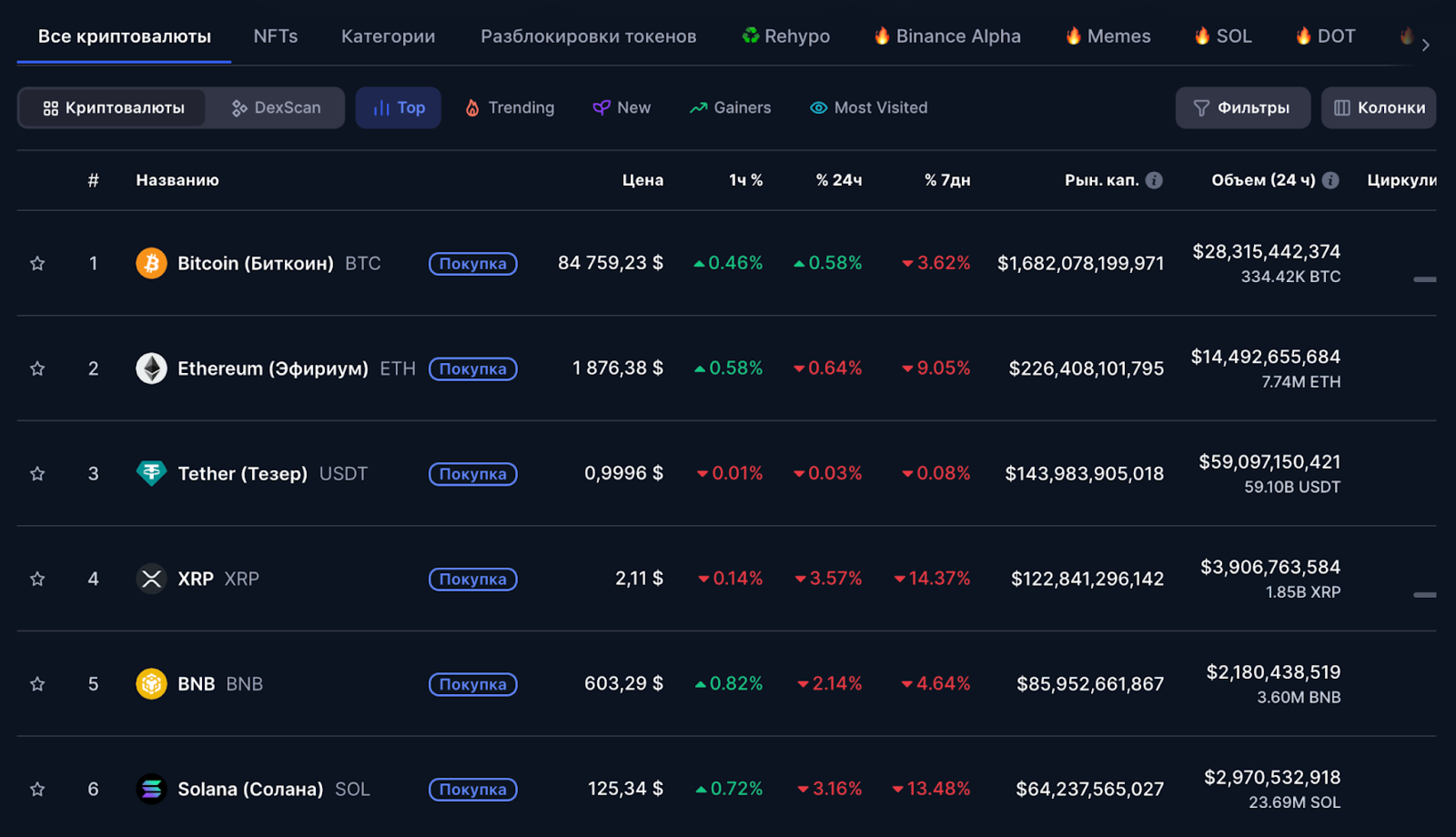Toggle the Tether watchlist star
This screenshot has width=1456, height=837.
(x=37, y=474)
